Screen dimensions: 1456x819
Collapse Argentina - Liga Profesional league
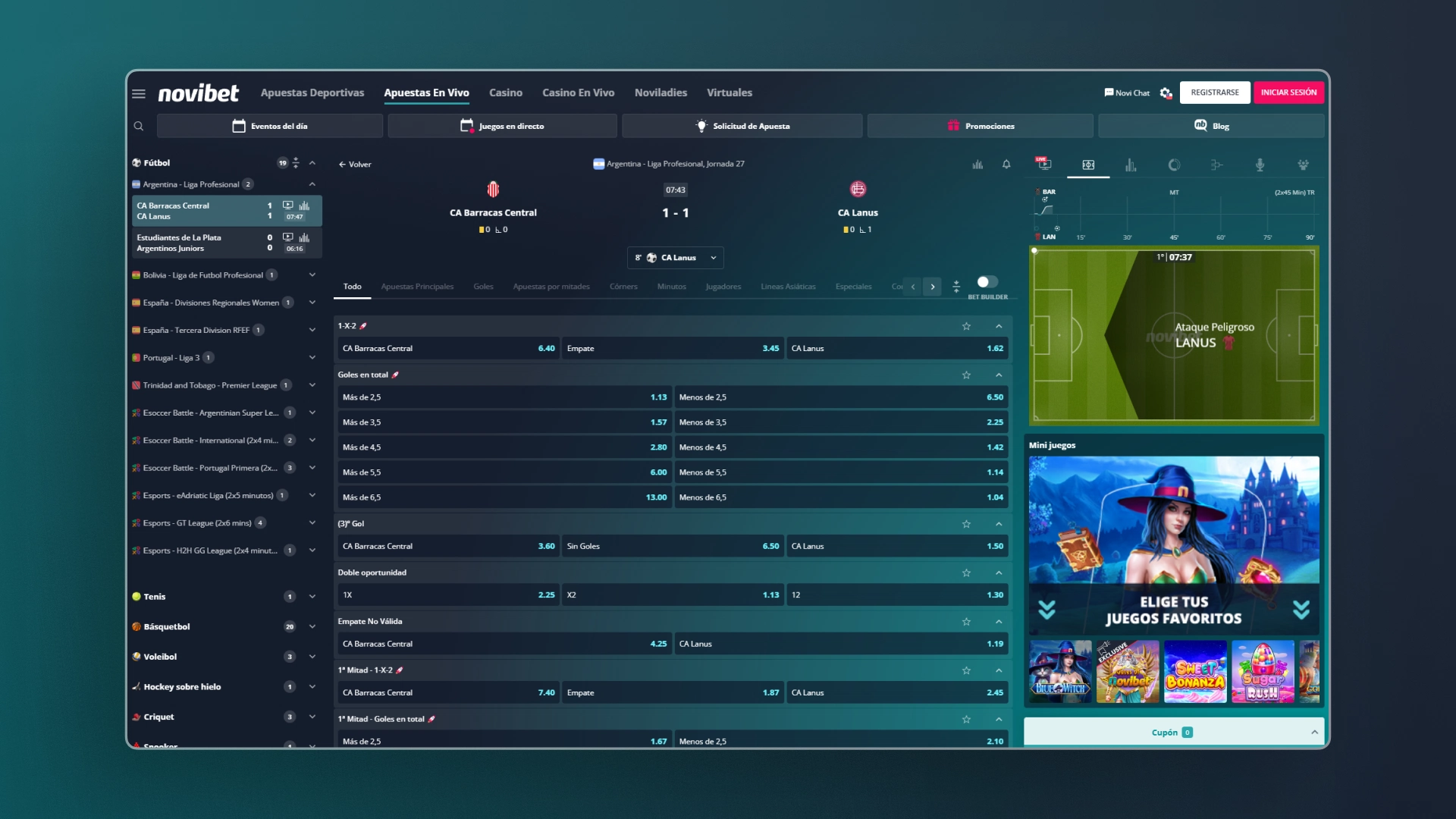point(312,184)
